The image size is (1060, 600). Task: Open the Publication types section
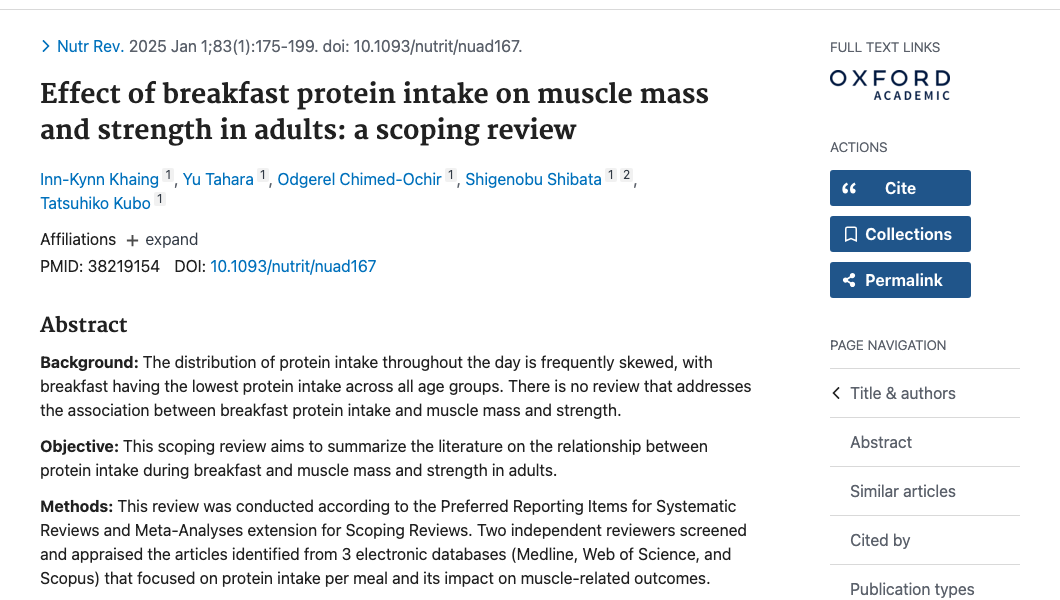point(912,589)
